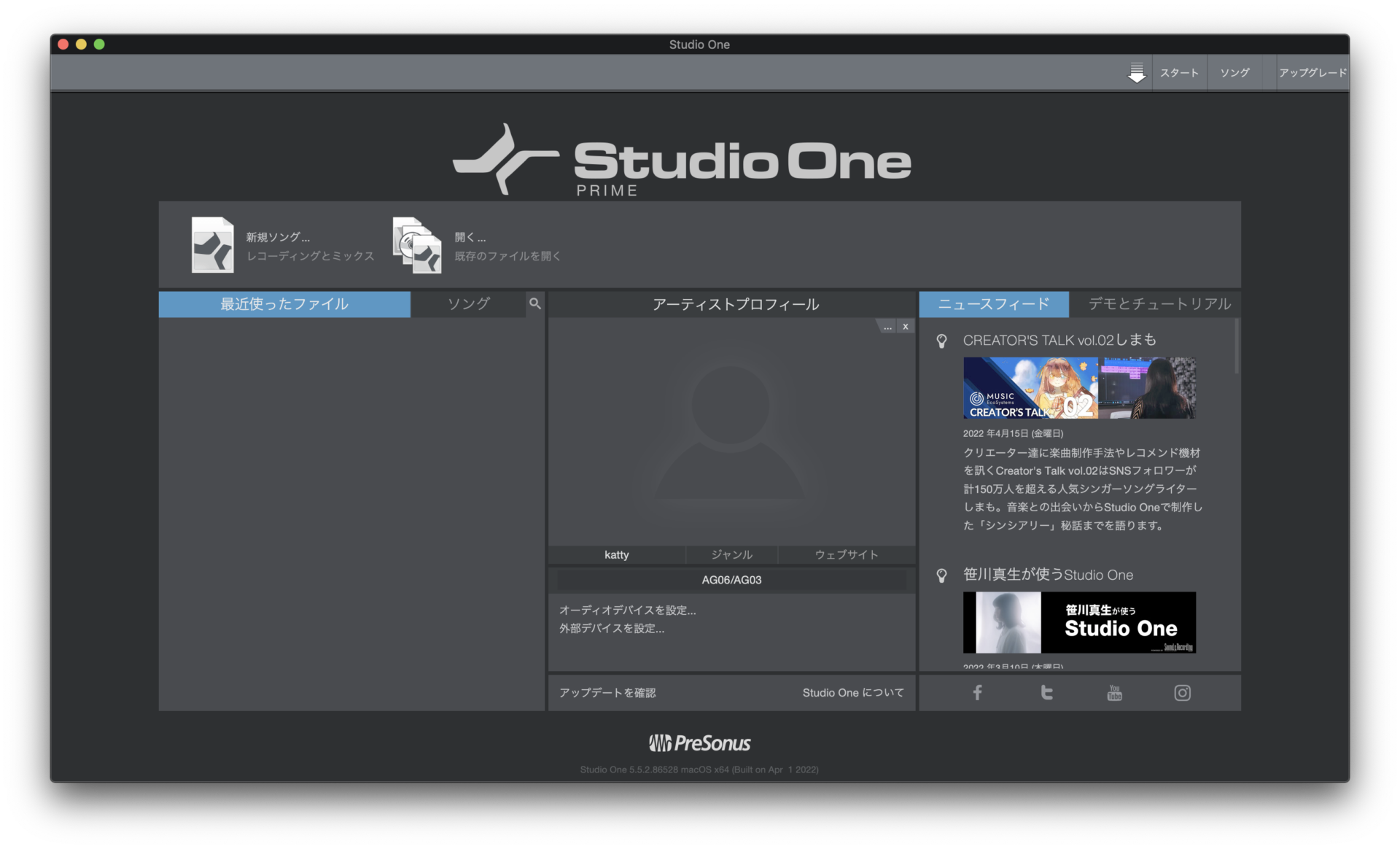This screenshot has height=849, width=1400.
Task: Open the artist profile '...' options button
Action: click(x=887, y=327)
